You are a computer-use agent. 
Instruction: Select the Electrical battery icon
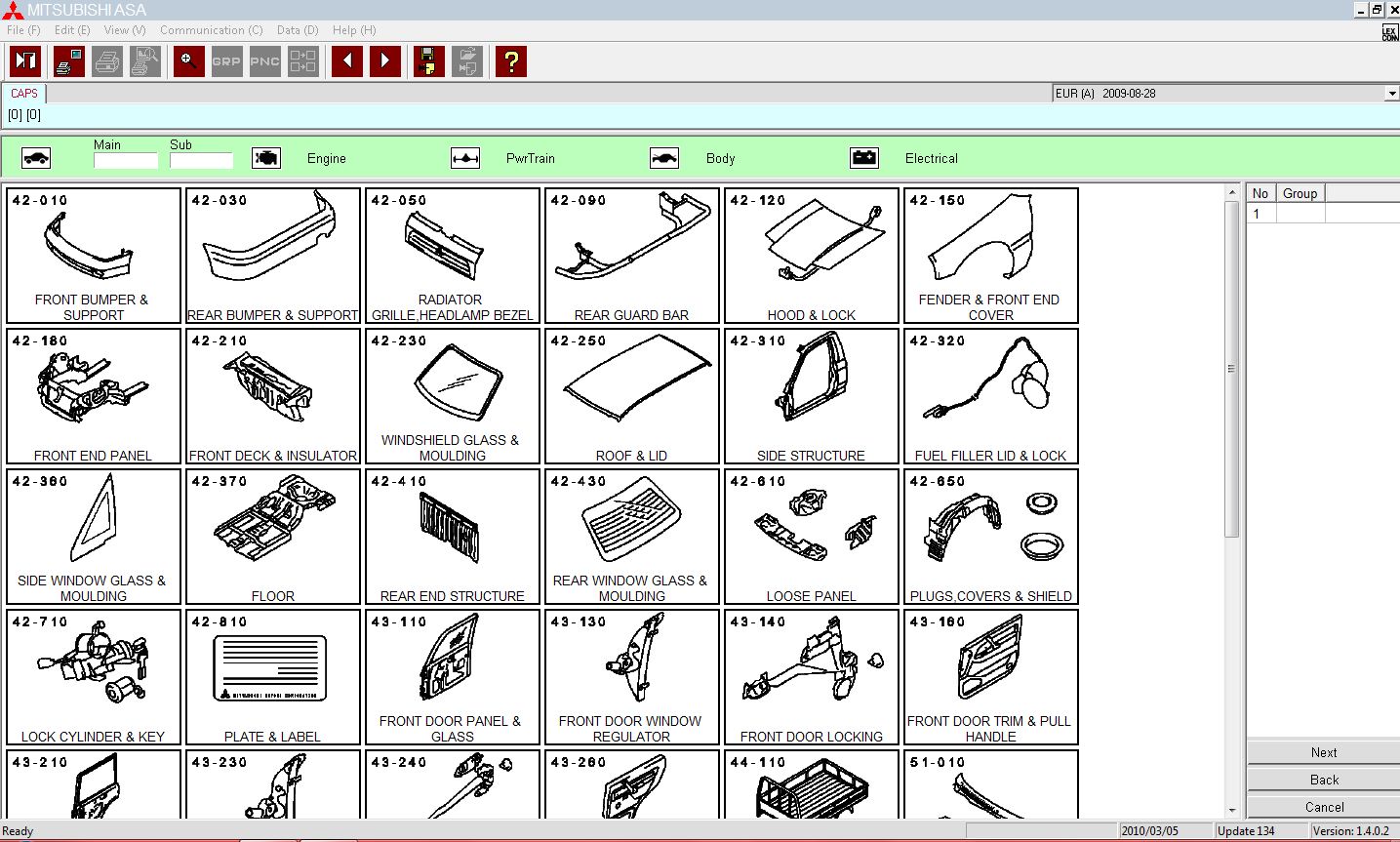(864, 158)
